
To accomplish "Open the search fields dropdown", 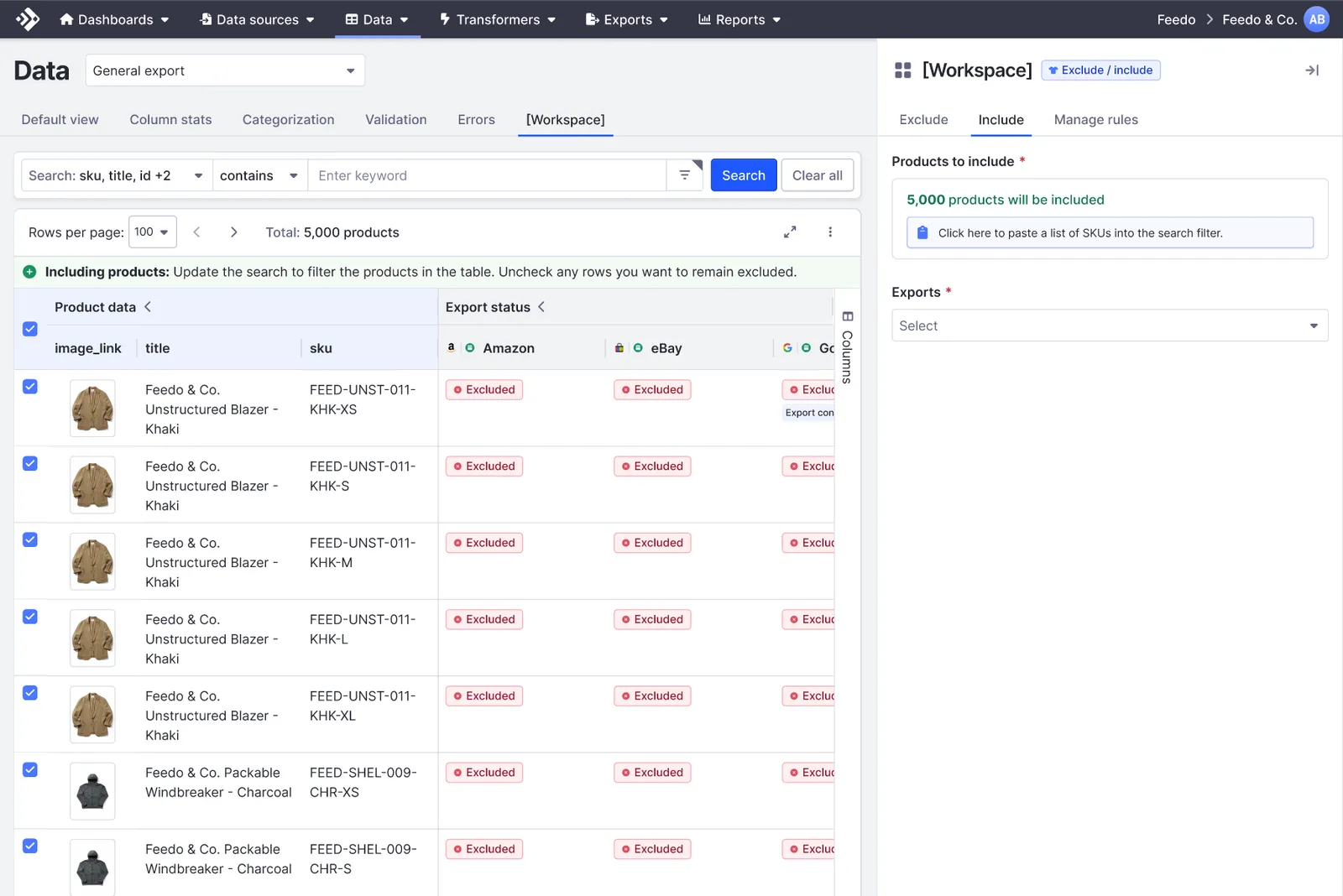I will (117, 175).
